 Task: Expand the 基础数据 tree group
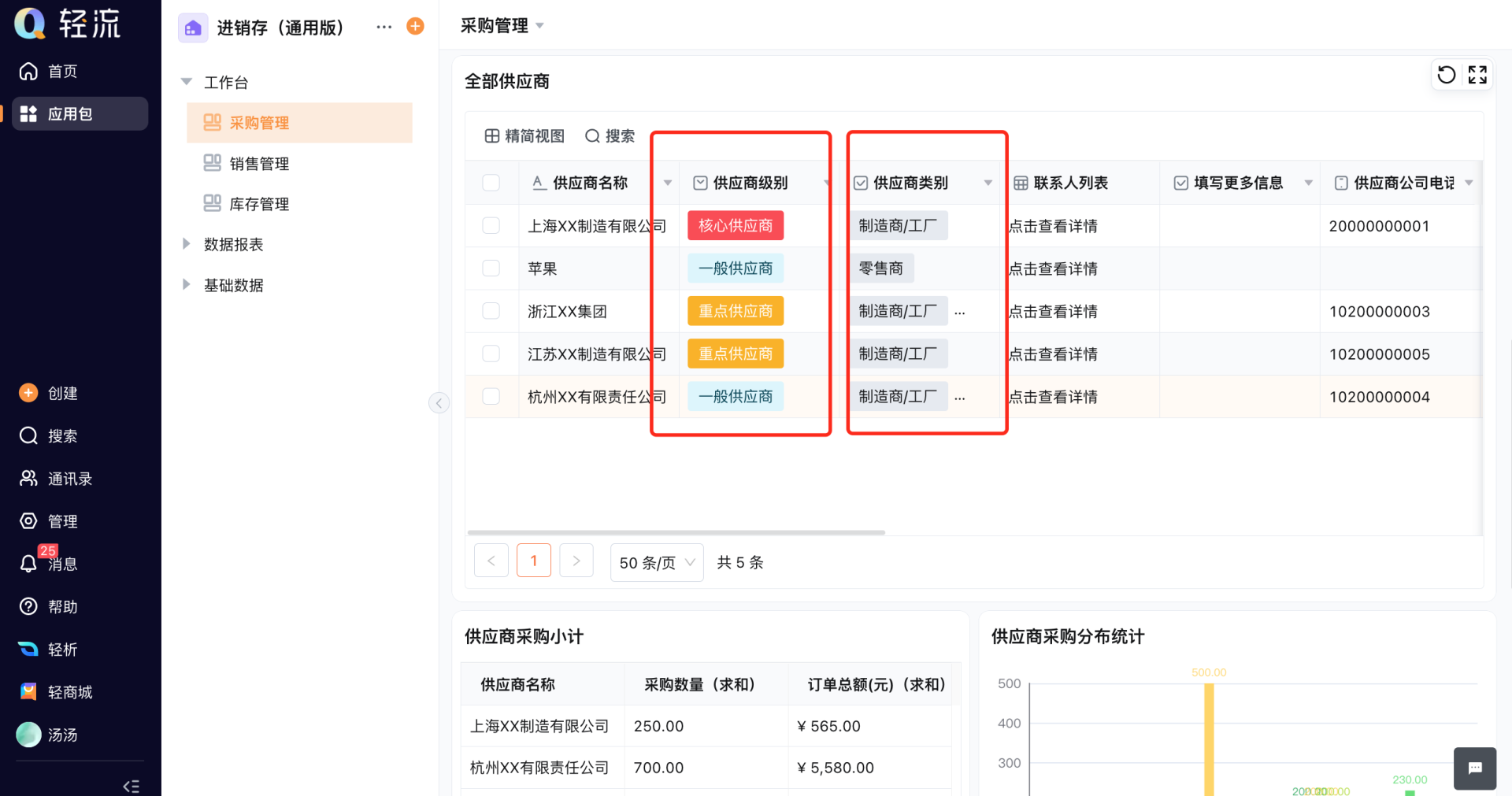[x=187, y=284]
